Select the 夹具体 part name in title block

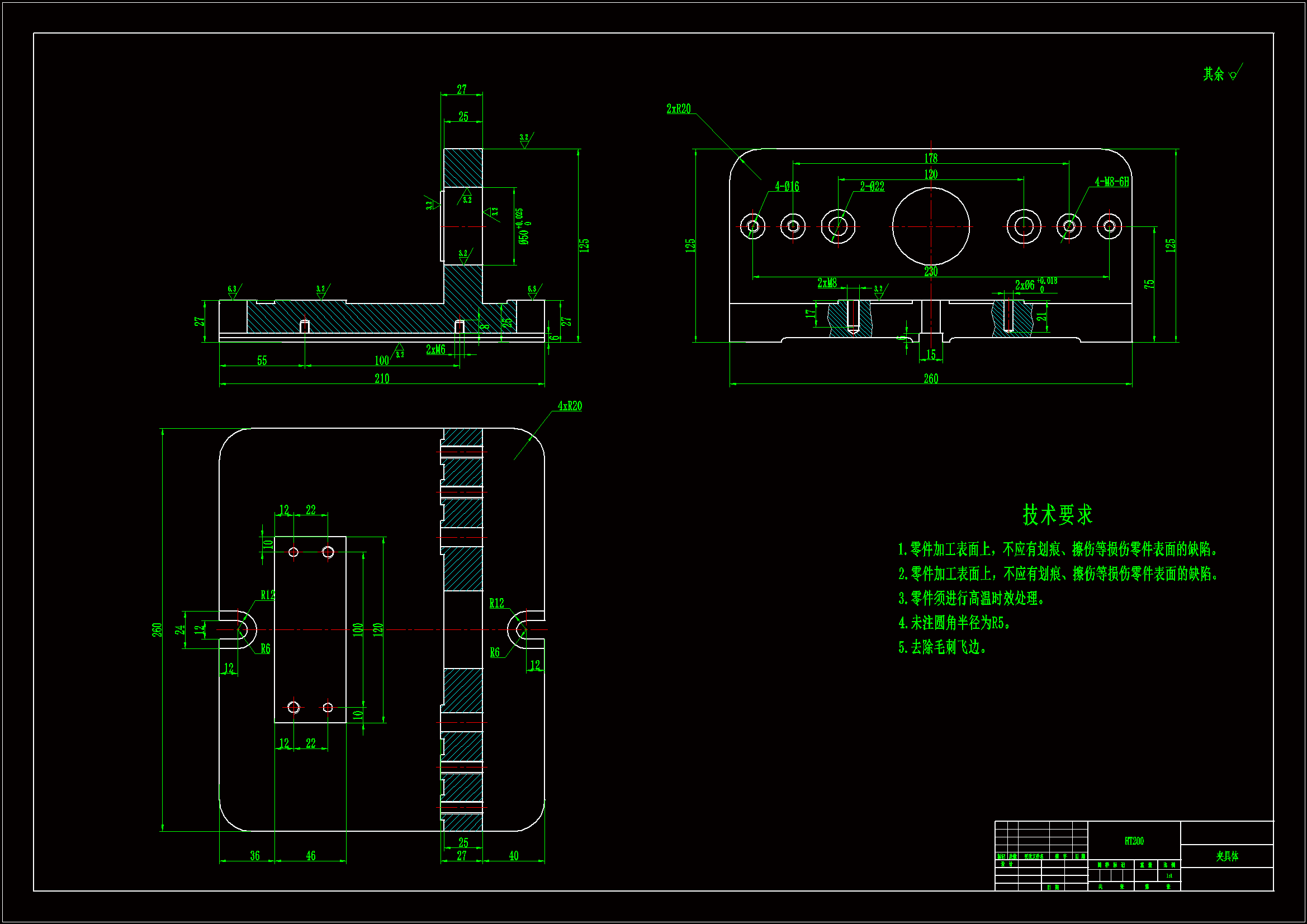tap(1227, 856)
